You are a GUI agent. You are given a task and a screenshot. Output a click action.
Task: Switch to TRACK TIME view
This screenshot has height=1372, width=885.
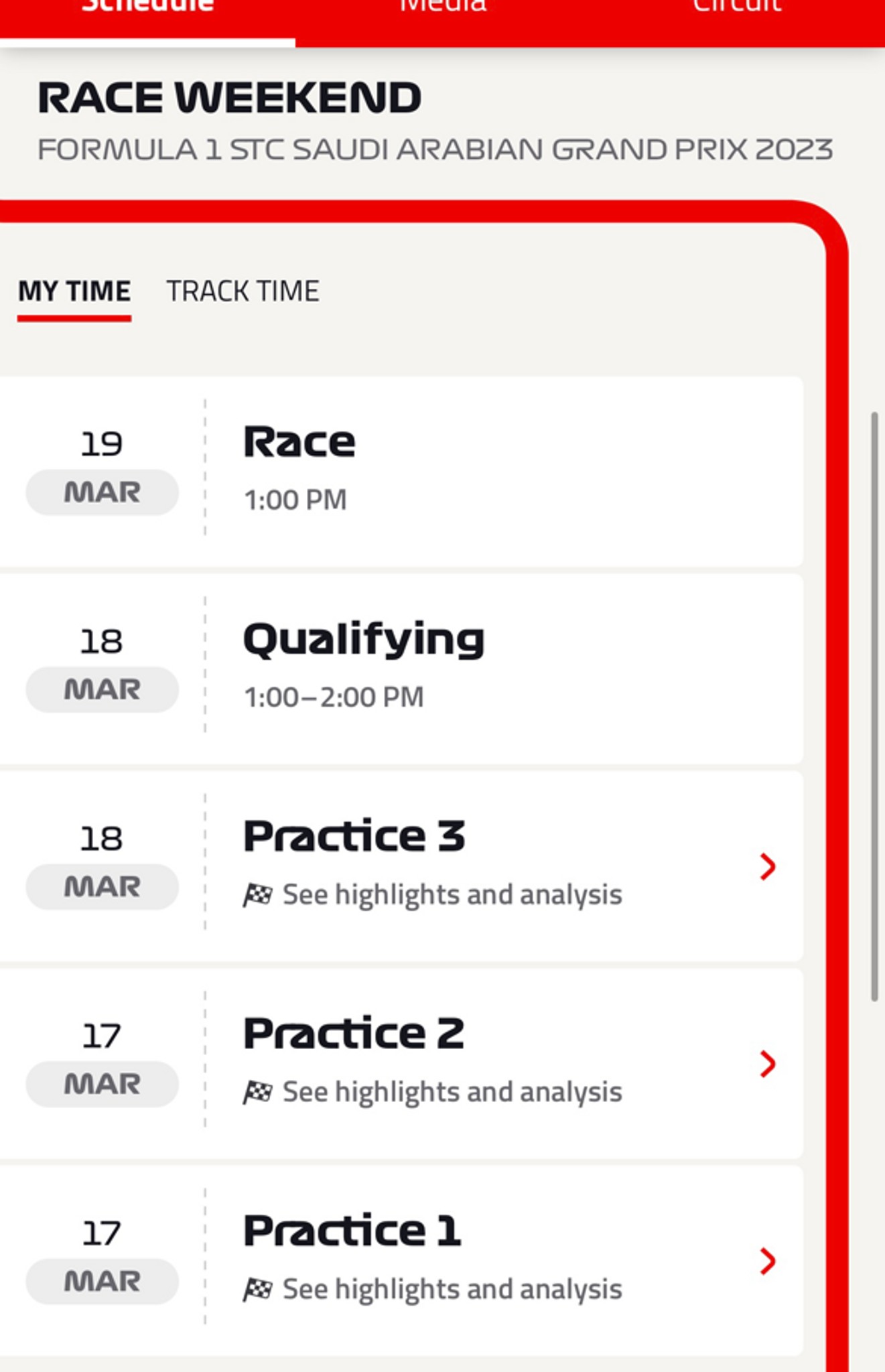(243, 291)
